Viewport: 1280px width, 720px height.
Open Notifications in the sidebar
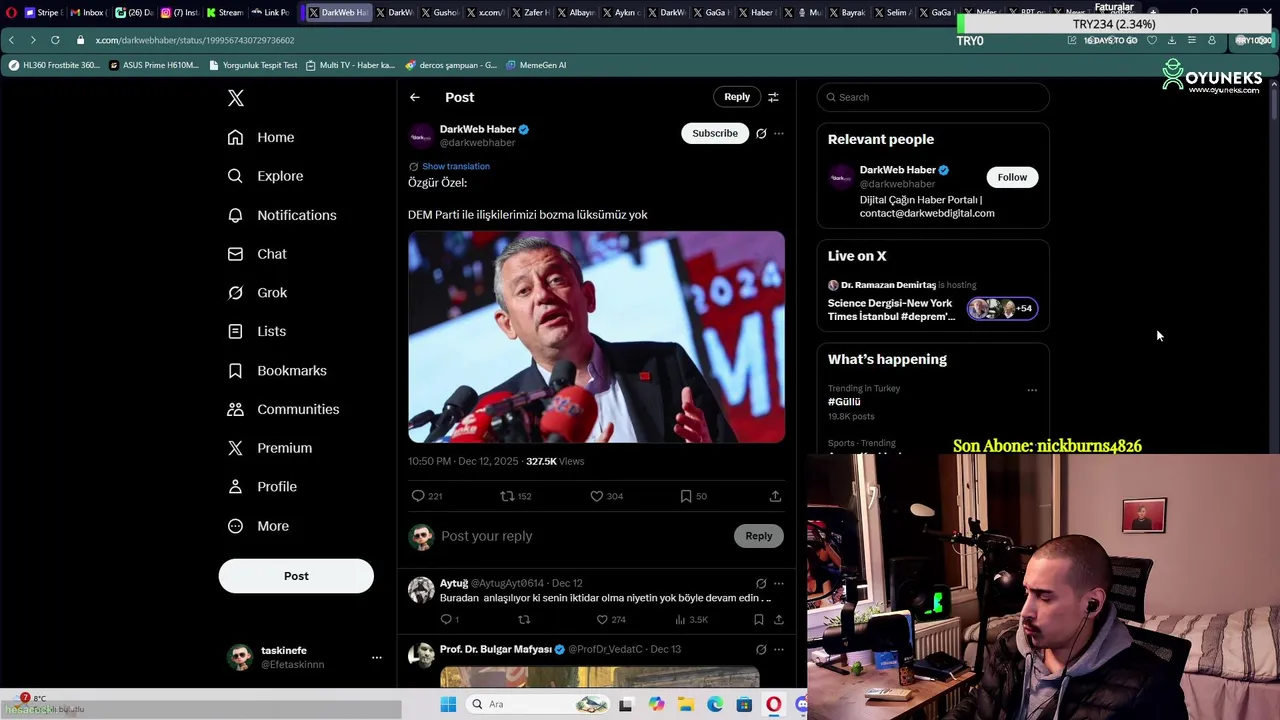[x=282, y=215]
